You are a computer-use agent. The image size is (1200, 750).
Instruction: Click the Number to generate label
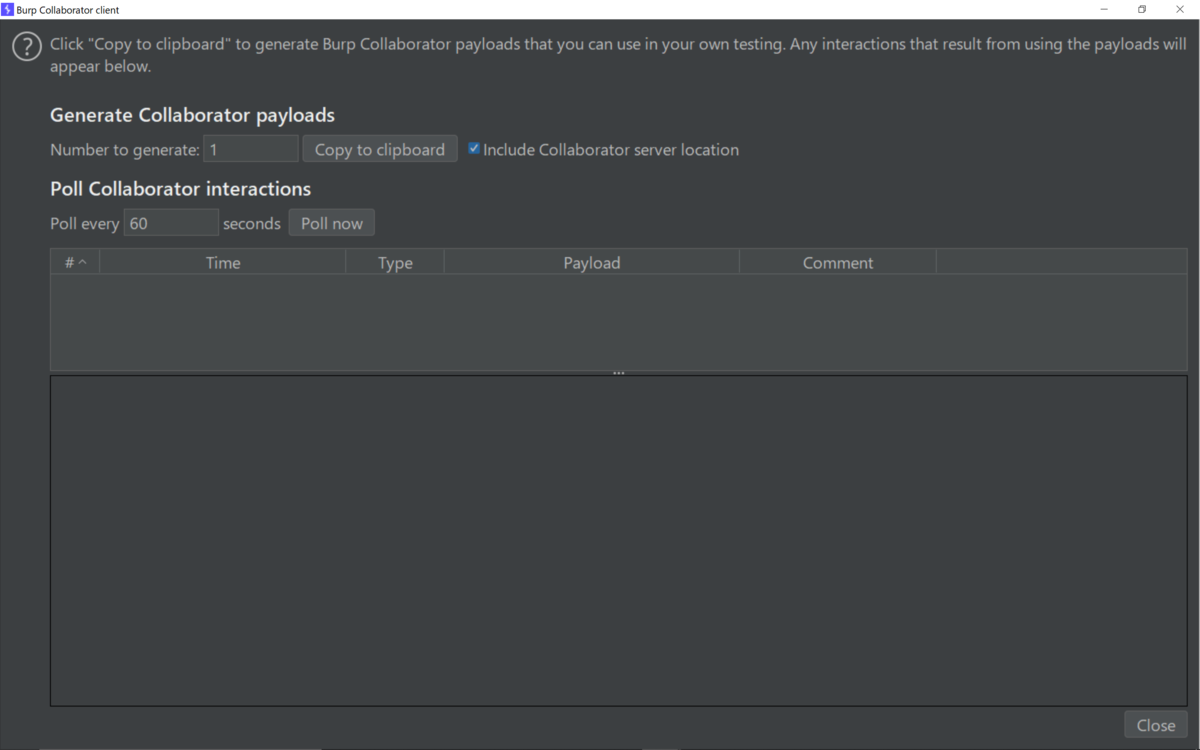(x=125, y=150)
